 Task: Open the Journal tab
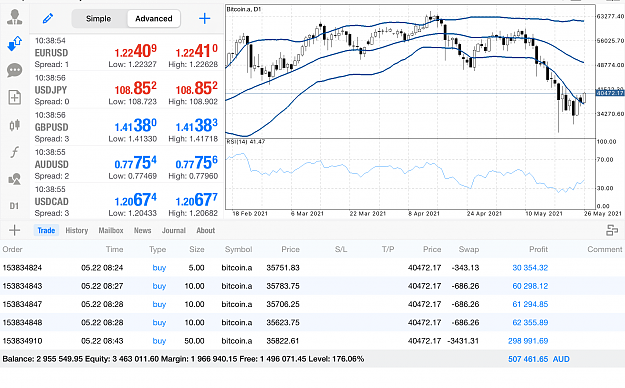click(174, 230)
